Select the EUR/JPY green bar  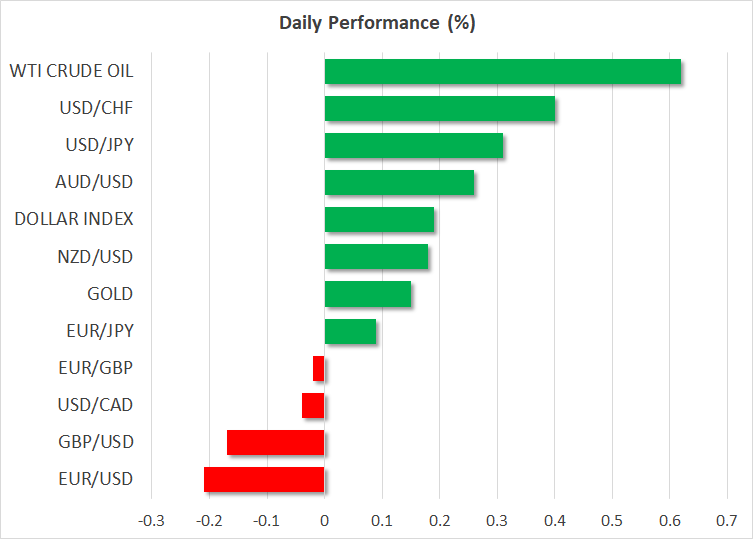click(350, 331)
